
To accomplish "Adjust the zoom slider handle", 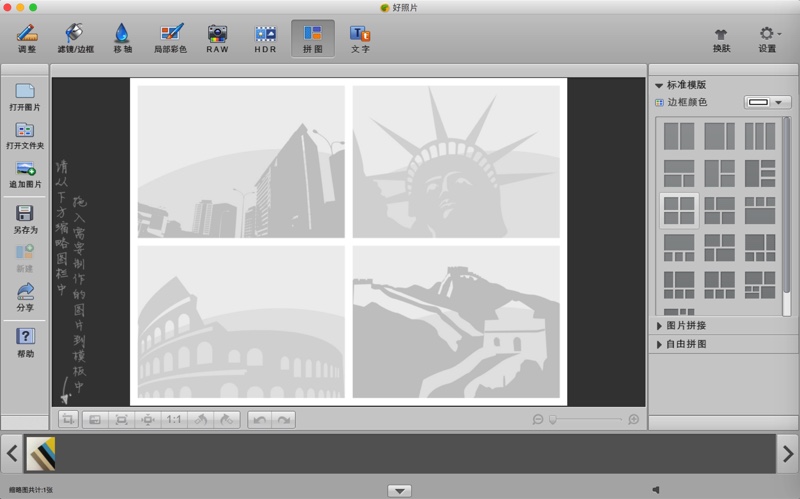I will 553,419.
